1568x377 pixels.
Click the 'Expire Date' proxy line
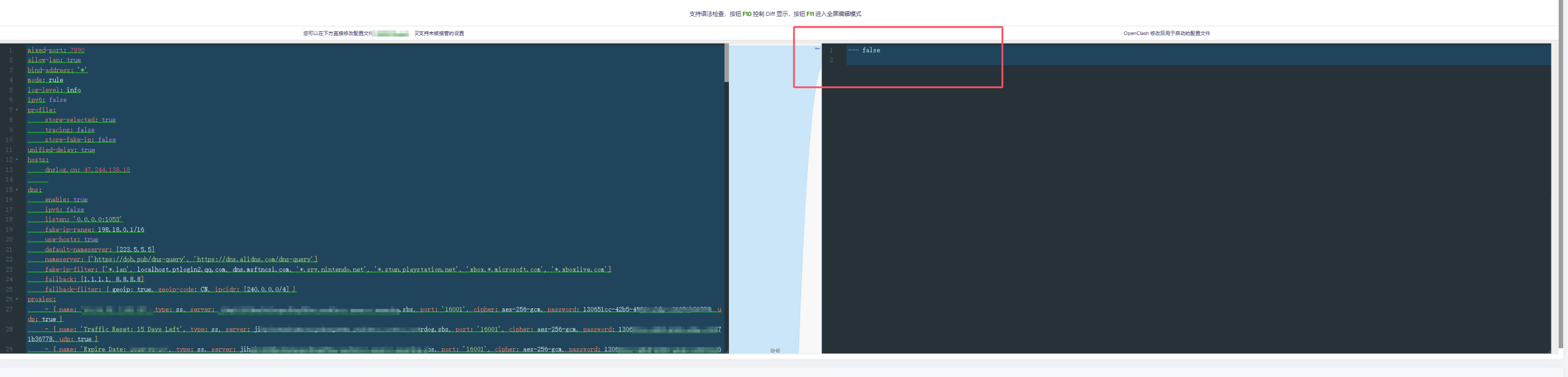click(x=374, y=349)
